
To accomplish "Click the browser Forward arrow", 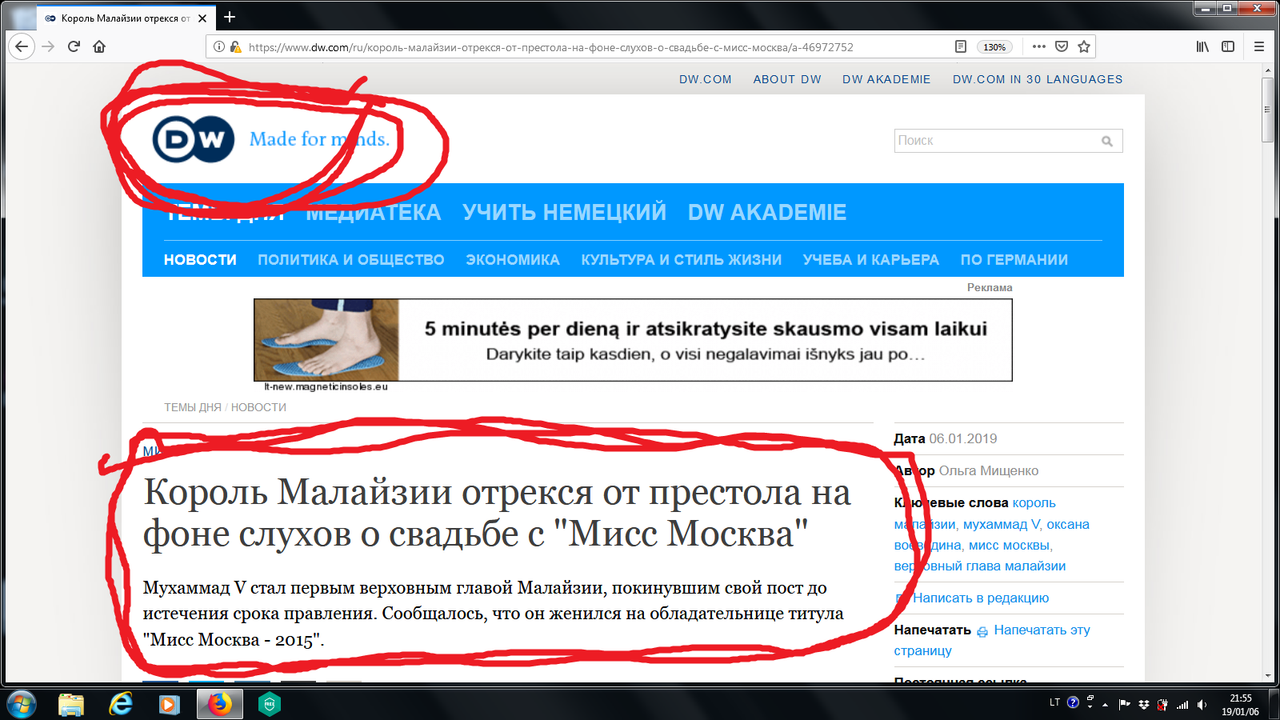I will (48, 46).
